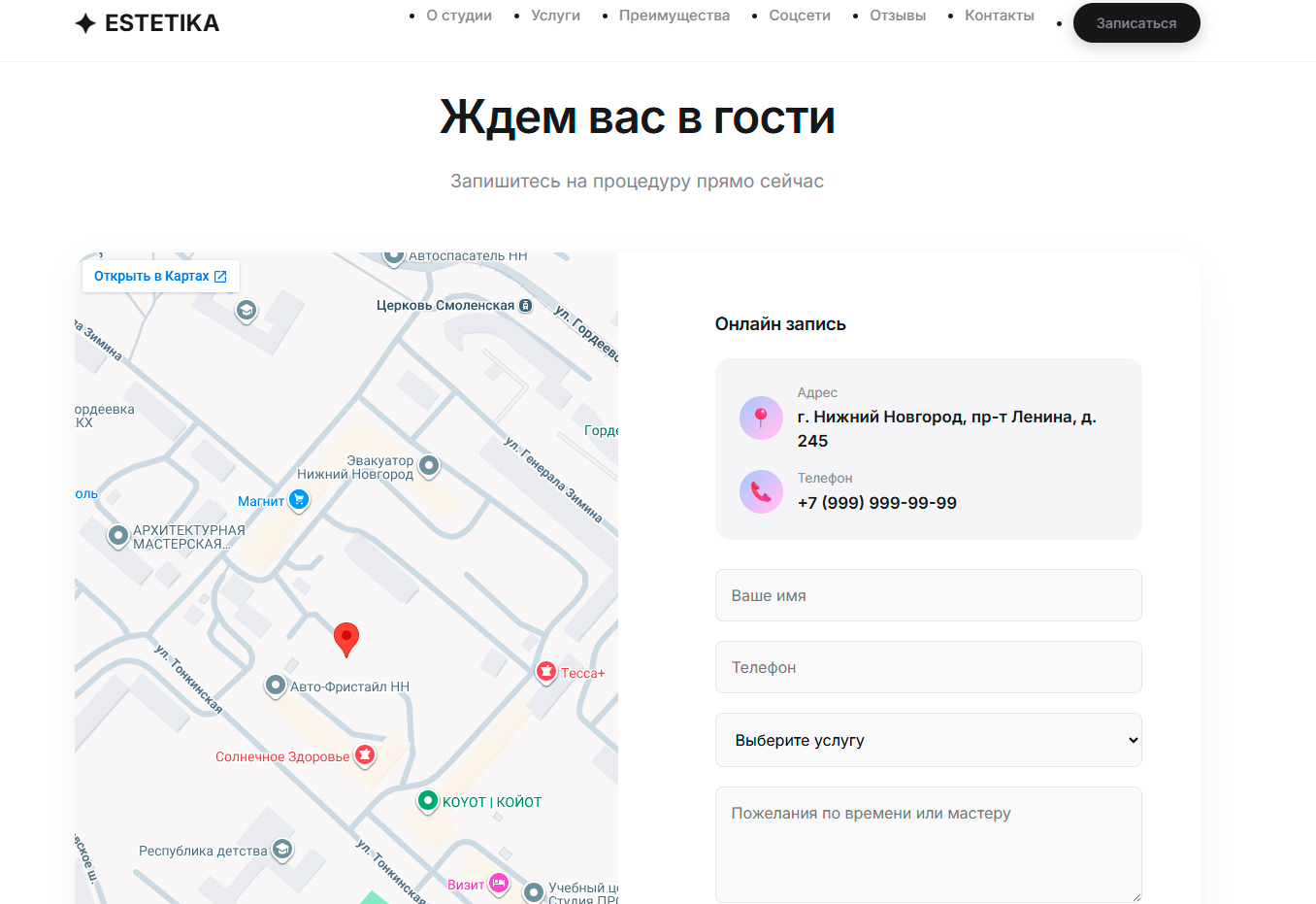The width and height of the screenshot is (1316, 904).
Task: Click the ESTETIKA star logo
Action: (x=85, y=23)
